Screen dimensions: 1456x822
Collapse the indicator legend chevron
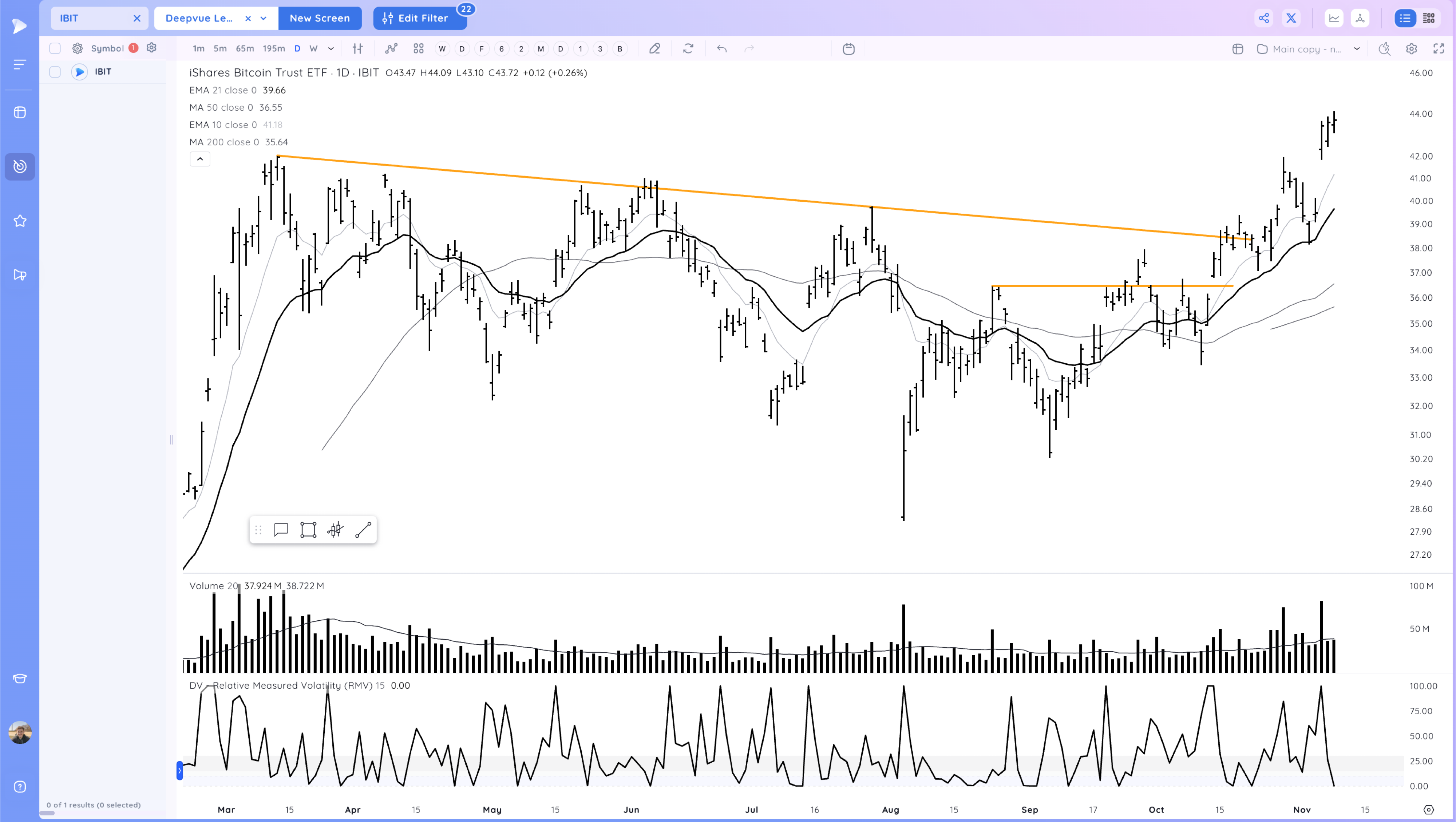click(x=200, y=159)
